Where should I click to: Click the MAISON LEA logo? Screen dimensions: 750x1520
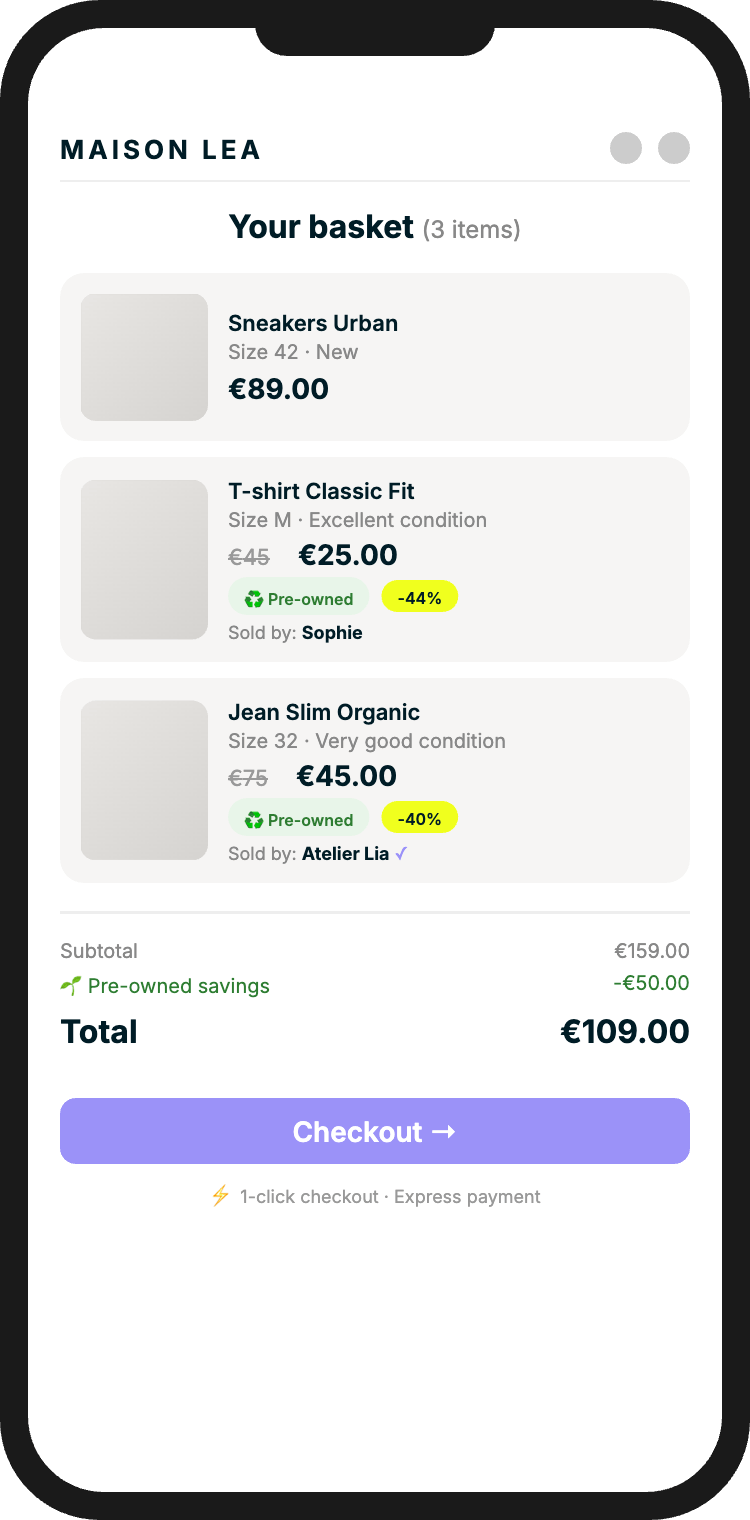tap(161, 150)
